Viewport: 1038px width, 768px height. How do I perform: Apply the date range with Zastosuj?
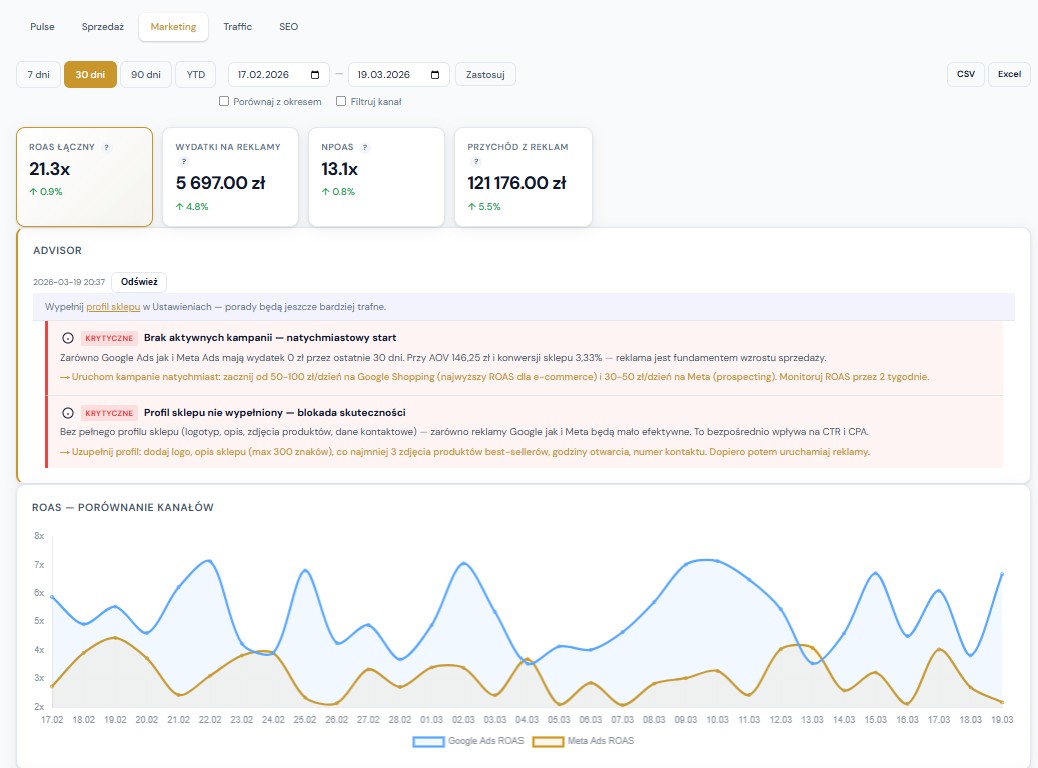(x=485, y=74)
